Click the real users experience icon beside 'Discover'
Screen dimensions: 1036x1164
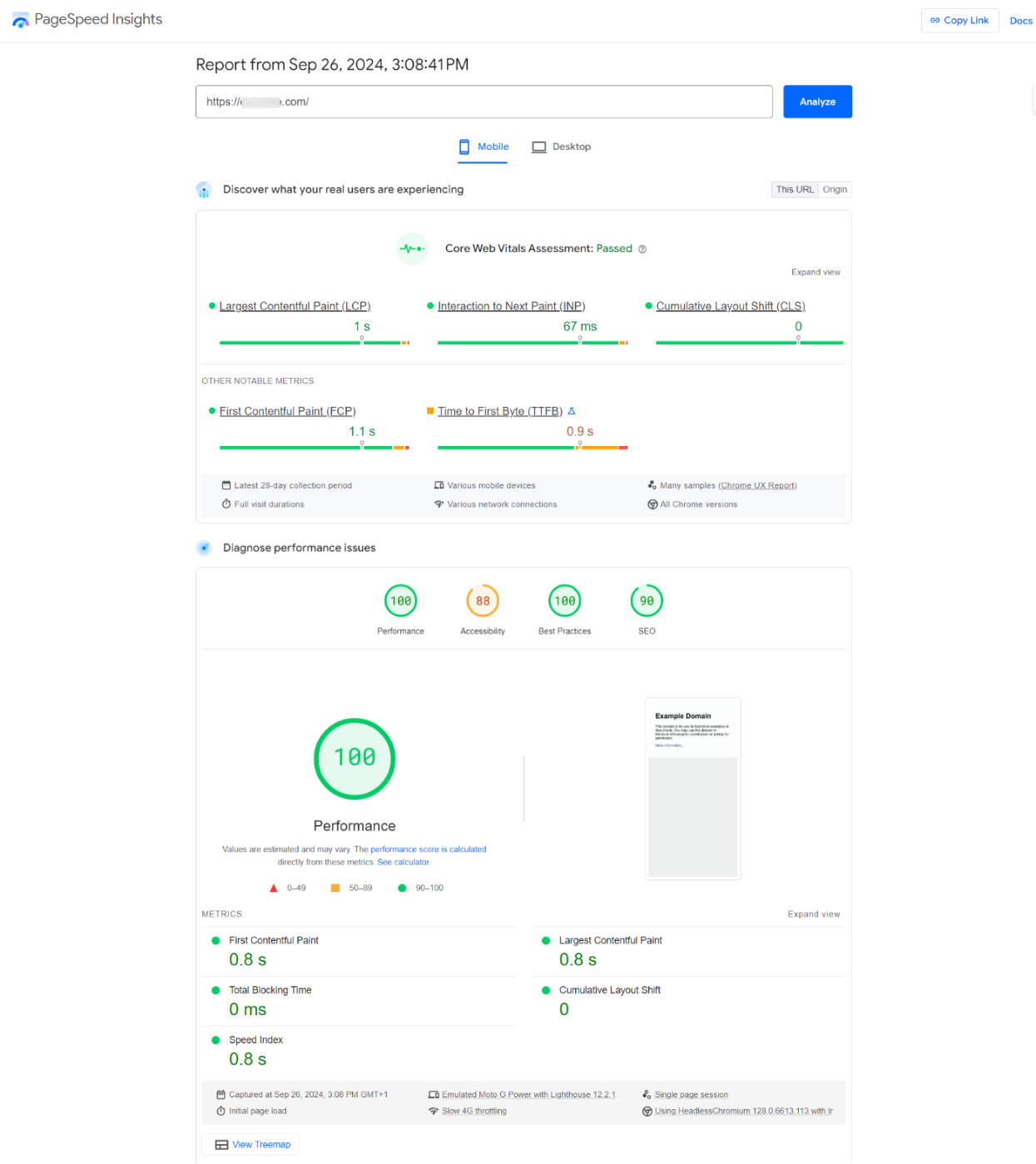tap(204, 190)
